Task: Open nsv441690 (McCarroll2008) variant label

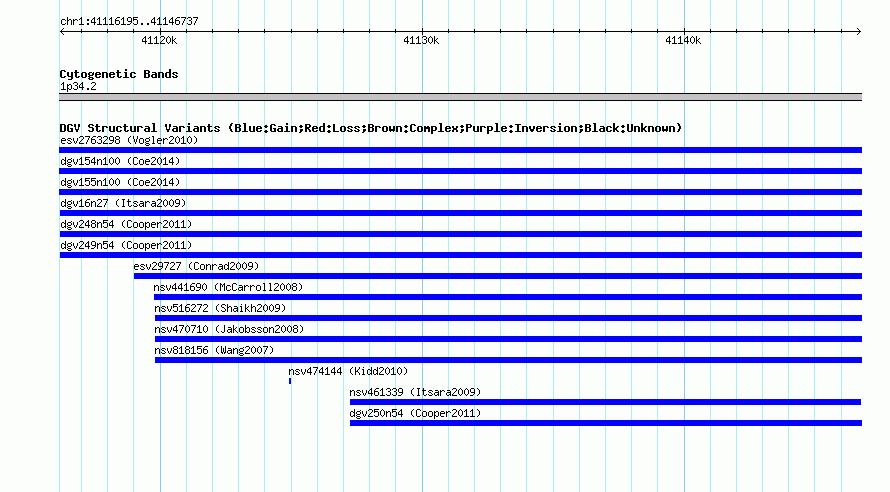Action: pos(228,287)
